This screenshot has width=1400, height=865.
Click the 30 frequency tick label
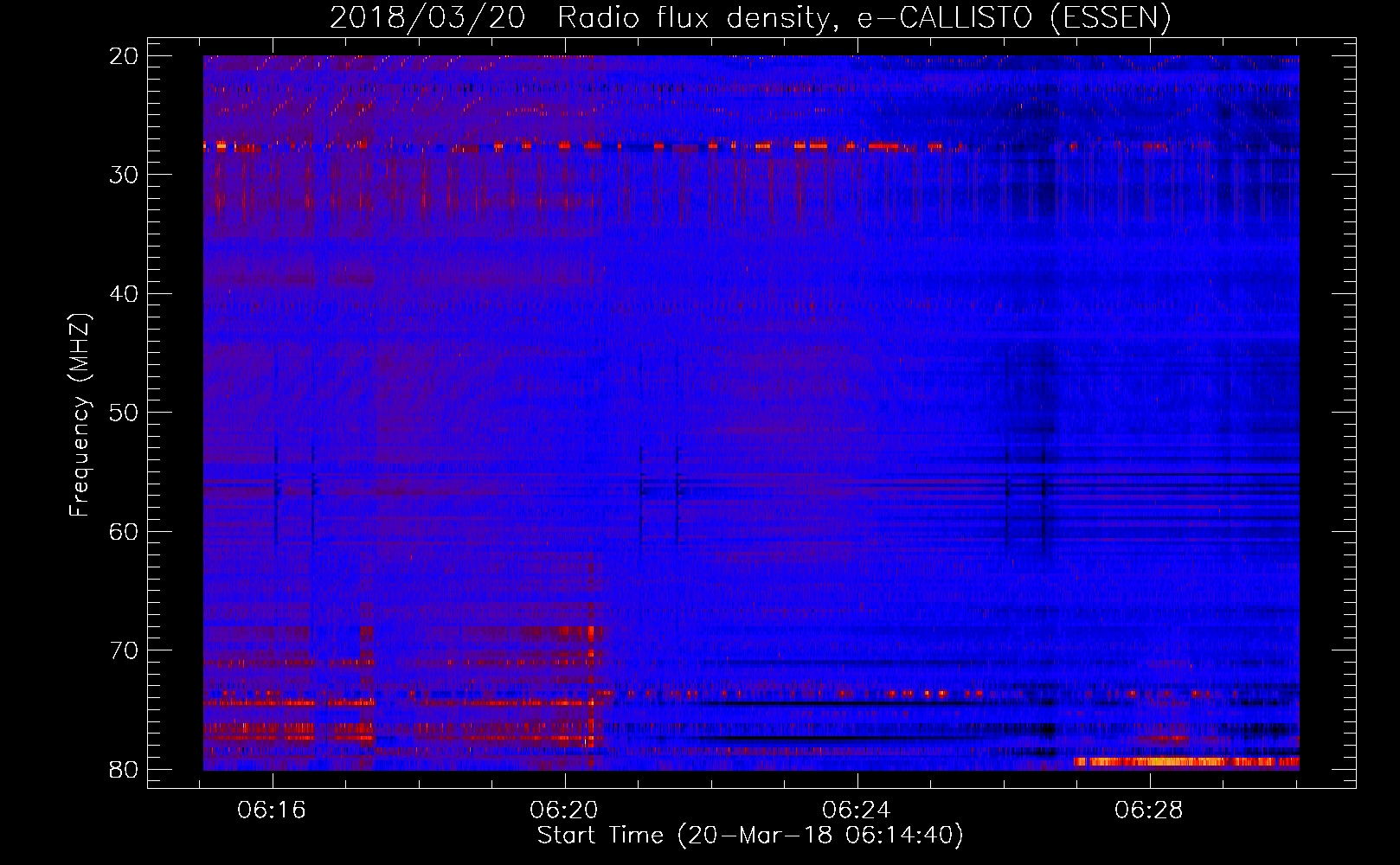pos(125,175)
